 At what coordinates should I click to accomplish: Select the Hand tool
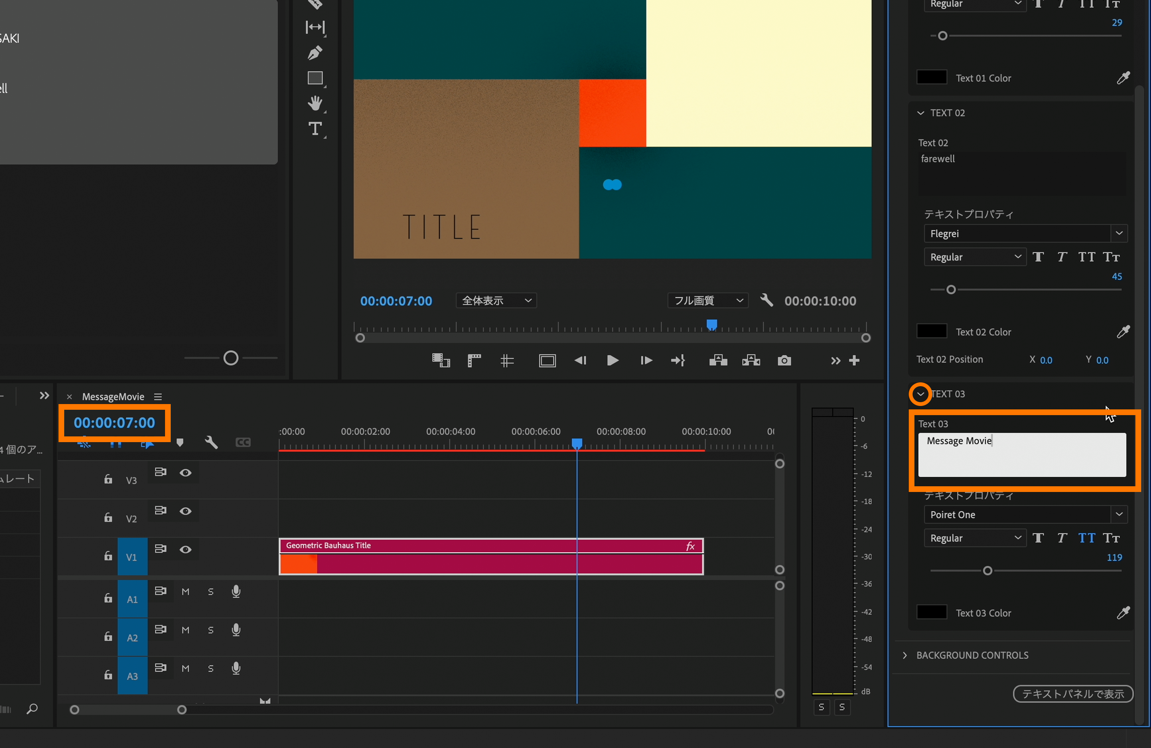coord(315,103)
